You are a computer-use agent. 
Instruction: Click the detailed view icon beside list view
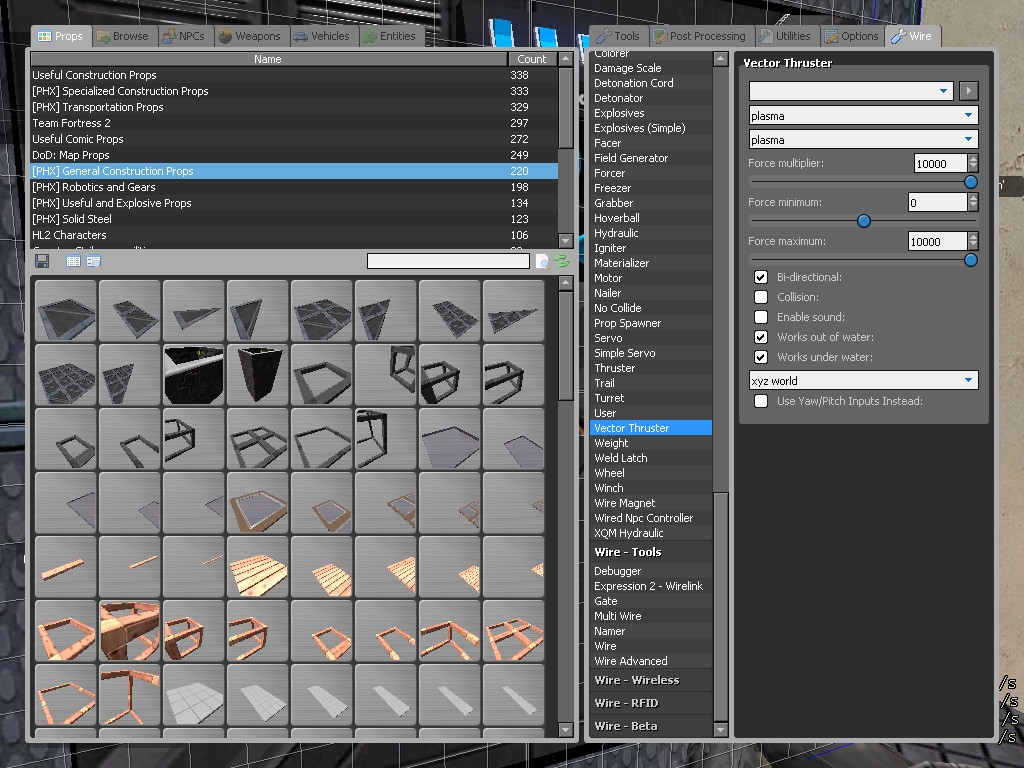pos(93,261)
